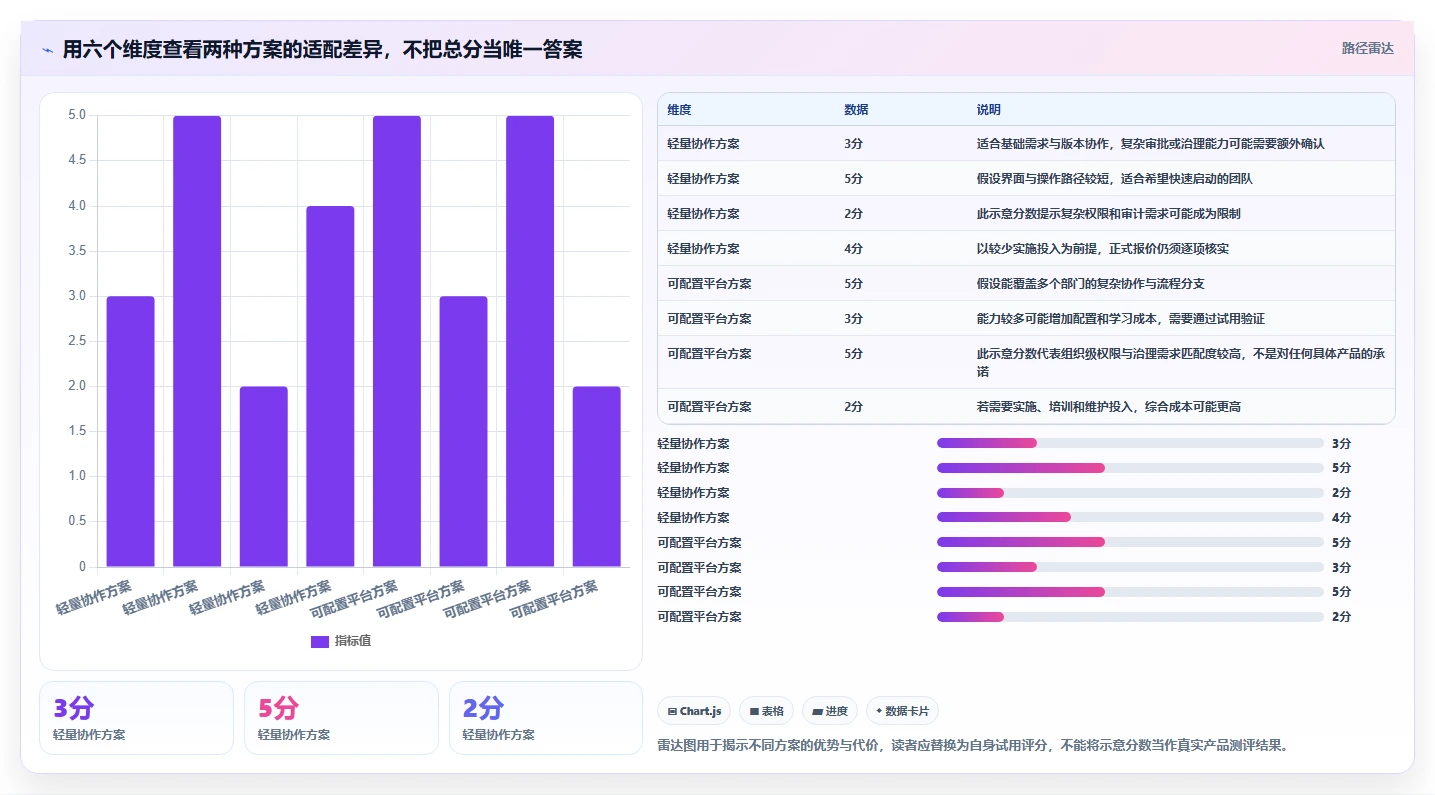The width and height of the screenshot is (1435, 795).
Task: Click the 2.5 label on the y-axis
Action: (x=77, y=341)
